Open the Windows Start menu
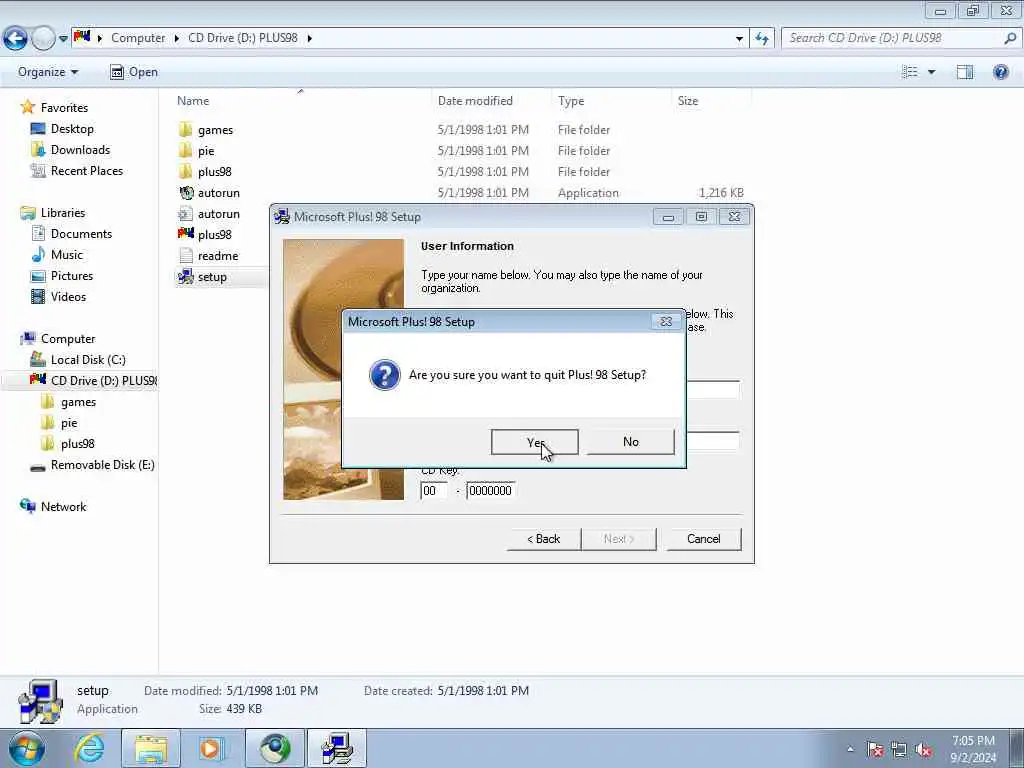Screen dimensions: 1024x768 27,748
